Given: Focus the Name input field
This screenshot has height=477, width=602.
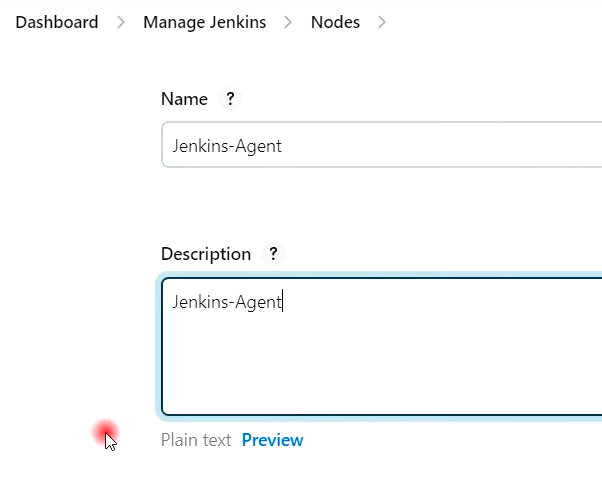Looking at the screenshot, I should tap(380, 146).
